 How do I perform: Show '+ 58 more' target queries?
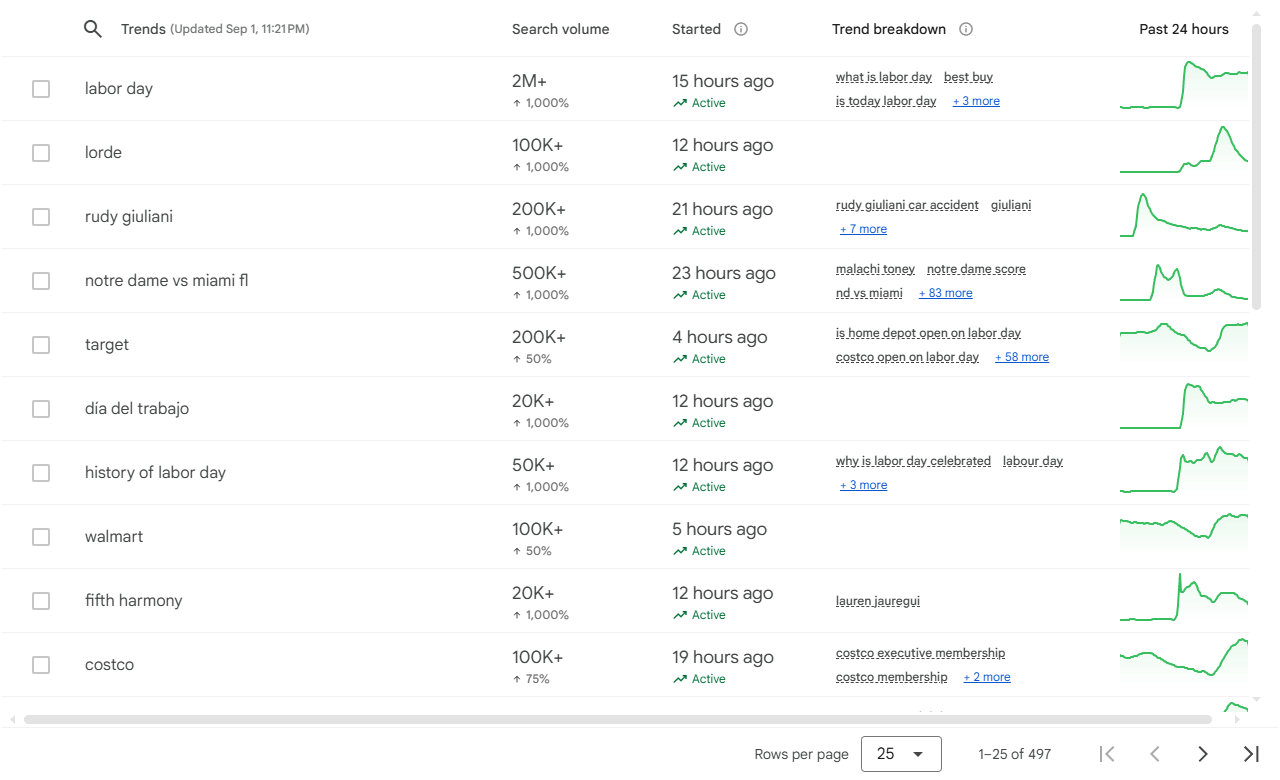(x=1022, y=357)
